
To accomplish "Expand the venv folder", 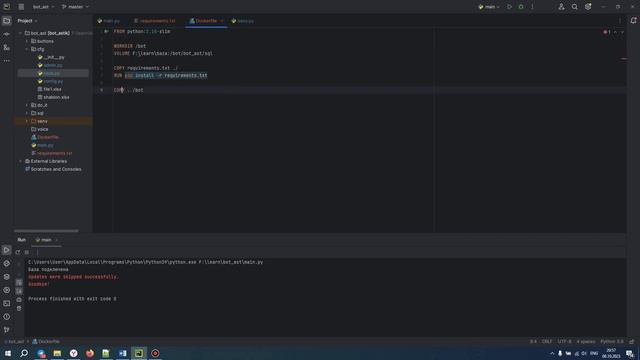I will point(27,121).
